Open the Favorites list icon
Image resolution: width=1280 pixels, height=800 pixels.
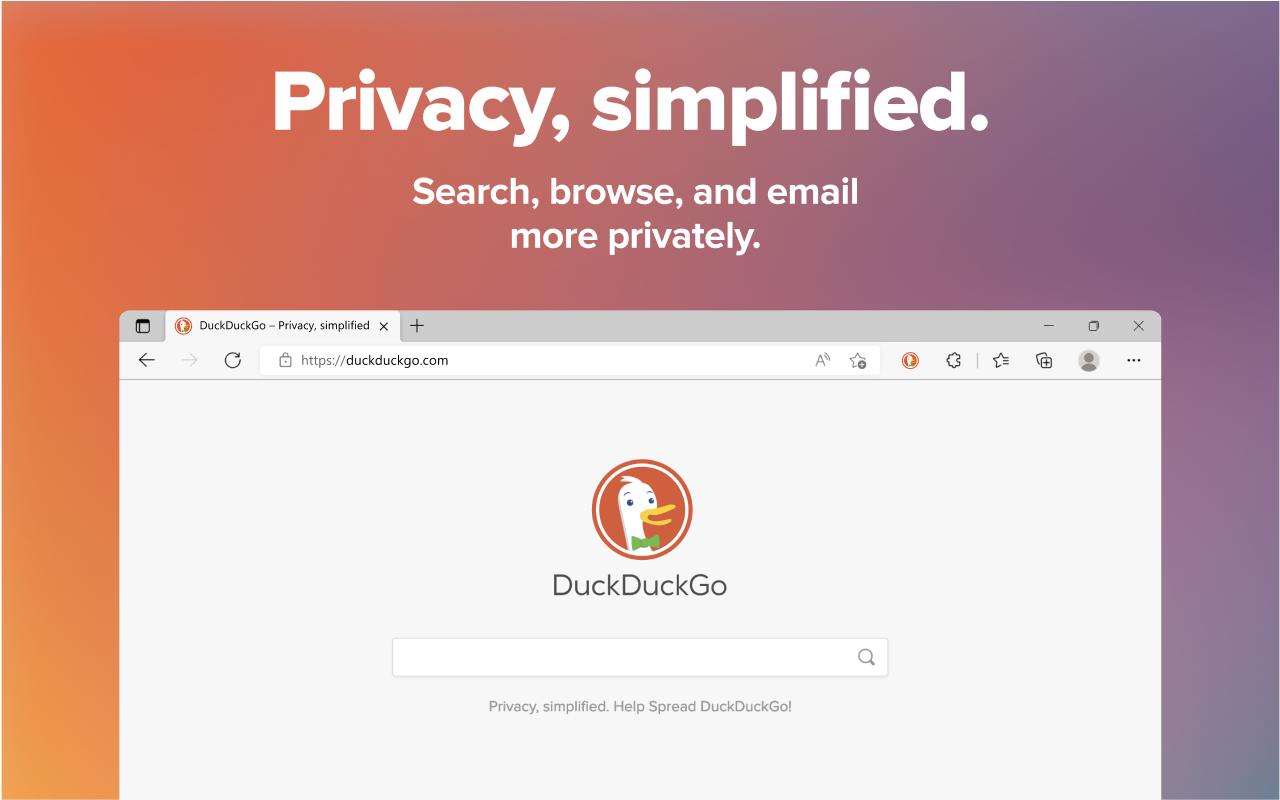click(1001, 360)
